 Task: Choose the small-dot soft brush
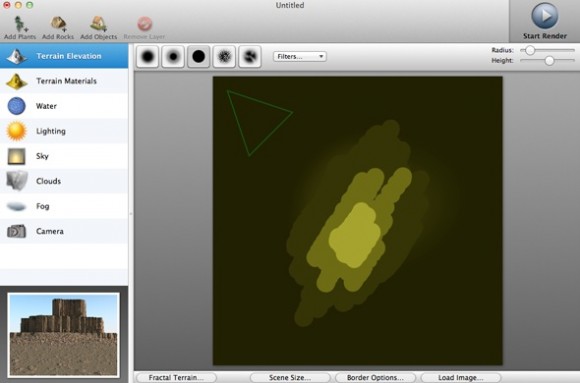pyautogui.click(x=173, y=57)
